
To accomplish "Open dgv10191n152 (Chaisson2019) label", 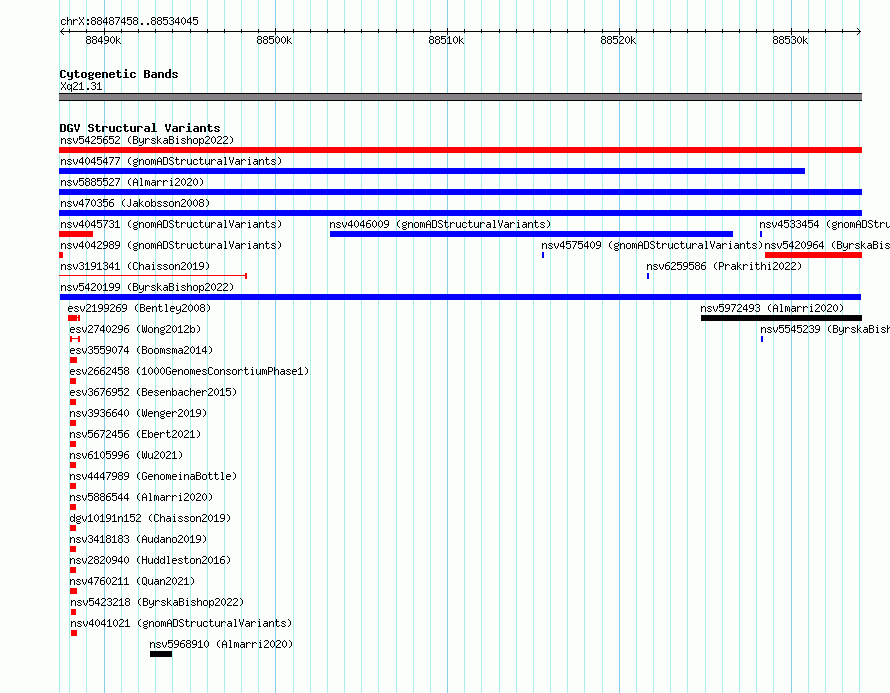I will (x=150, y=518).
